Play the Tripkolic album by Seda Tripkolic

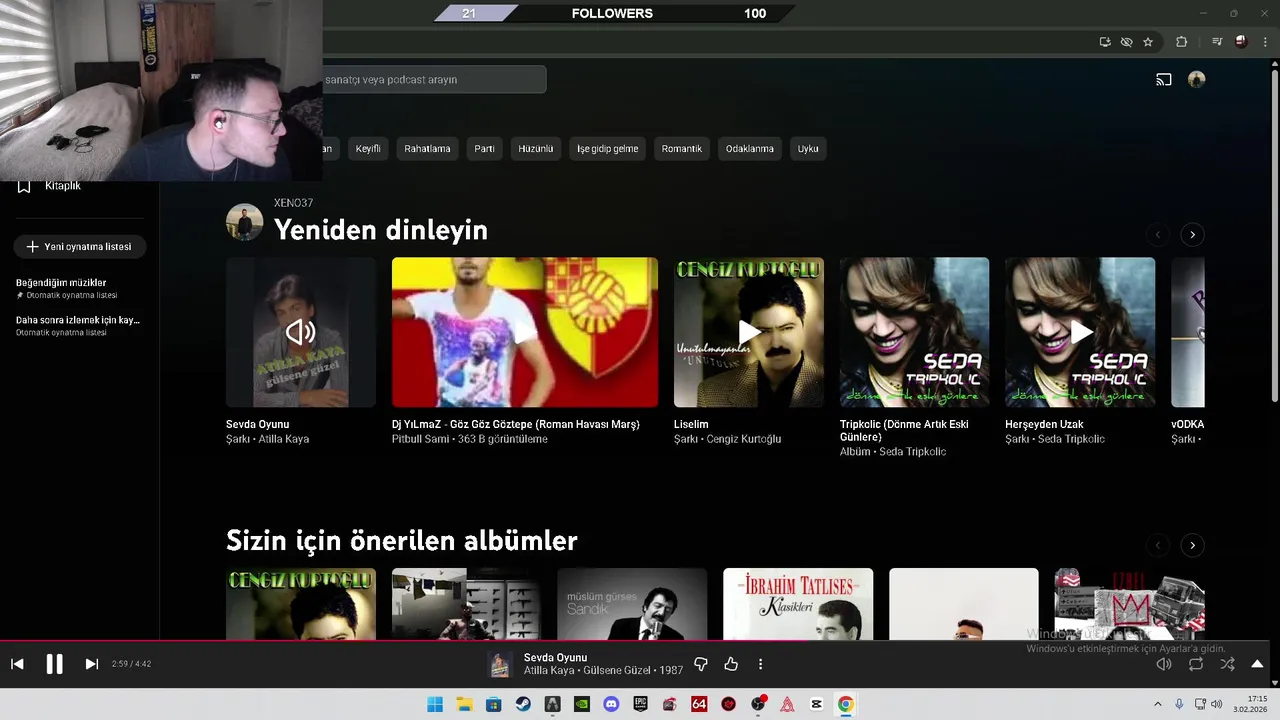[x=915, y=332]
